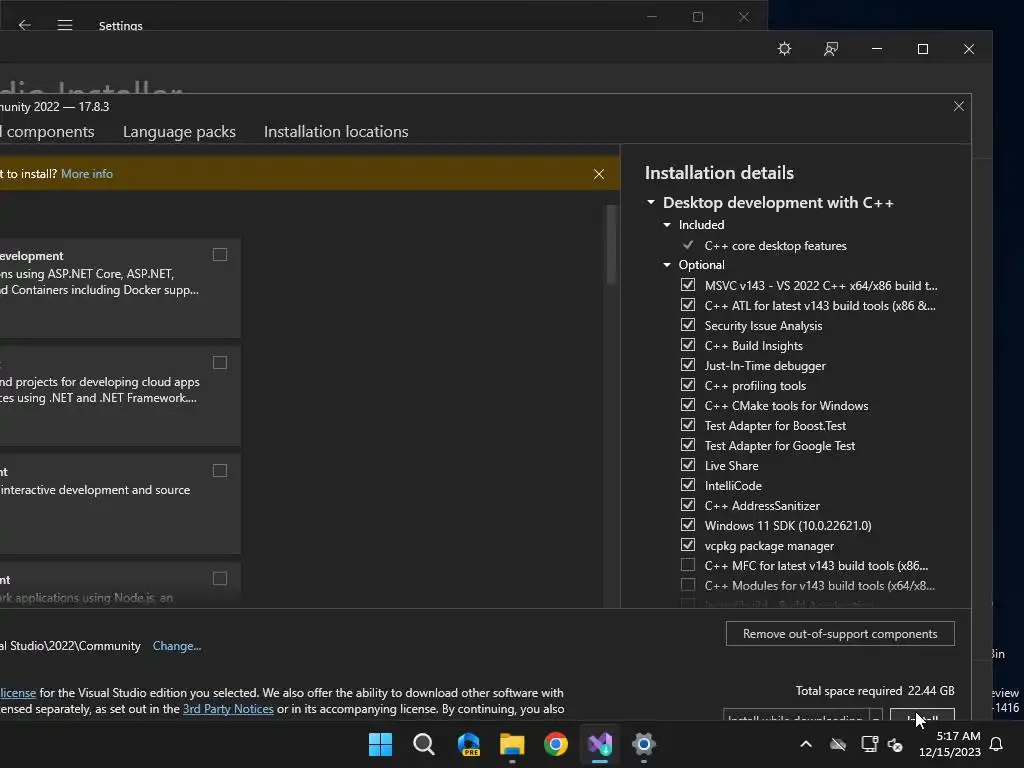Screen dimensions: 1024x768
Task: Open the 3rd Party Notices link
Action: point(228,709)
